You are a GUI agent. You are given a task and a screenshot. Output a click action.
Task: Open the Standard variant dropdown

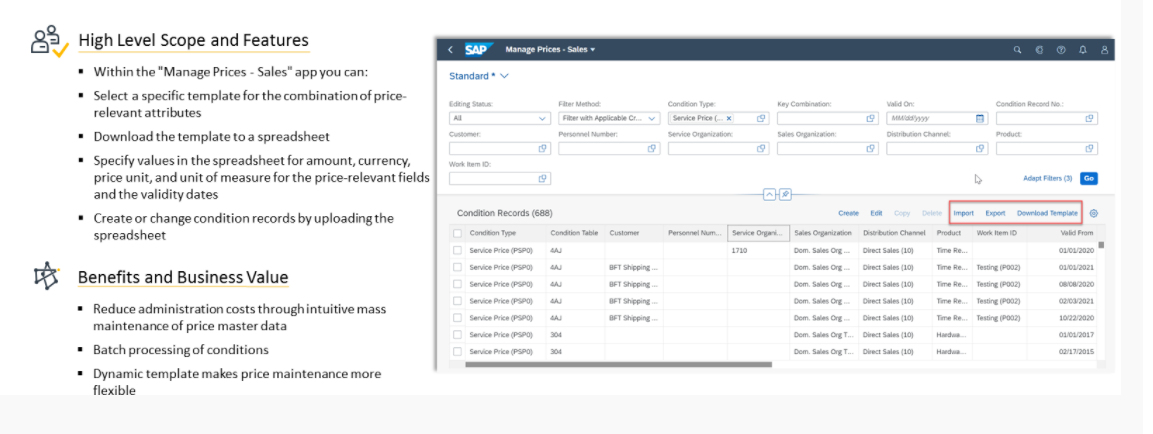(x=504, y=76)
